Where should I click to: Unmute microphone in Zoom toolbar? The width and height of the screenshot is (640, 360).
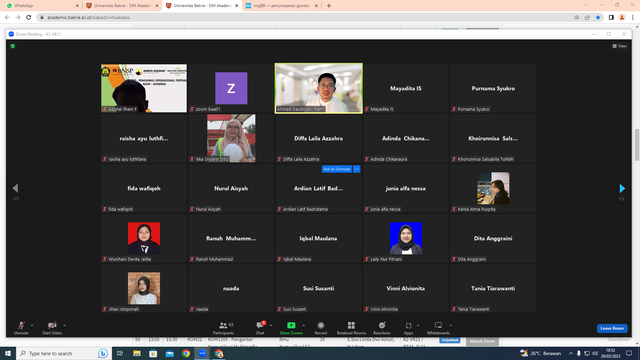pyautogui.click(x=21, y=328)
